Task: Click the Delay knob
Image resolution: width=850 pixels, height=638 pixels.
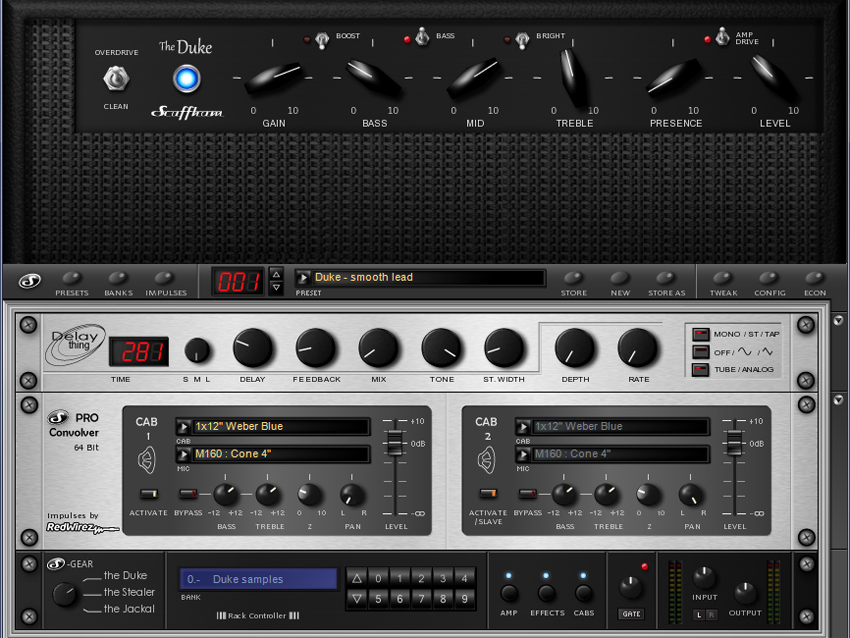Action: [x=253, y=349]
